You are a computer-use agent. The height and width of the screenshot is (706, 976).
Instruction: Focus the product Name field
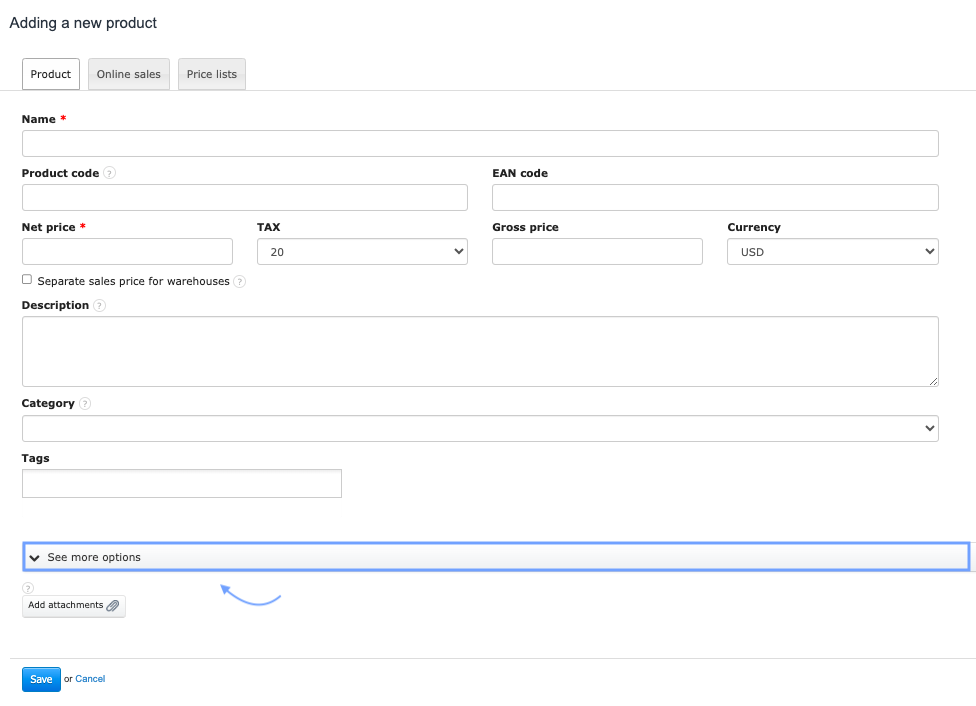click(480, 144)
